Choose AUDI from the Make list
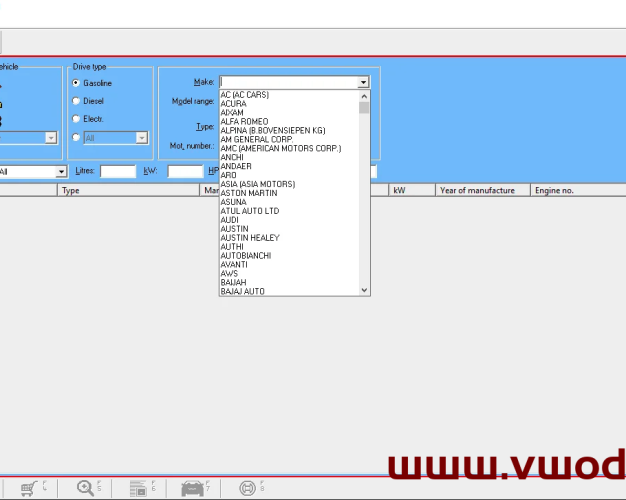This screenshot has height=500, width=626. click(289, 220)
